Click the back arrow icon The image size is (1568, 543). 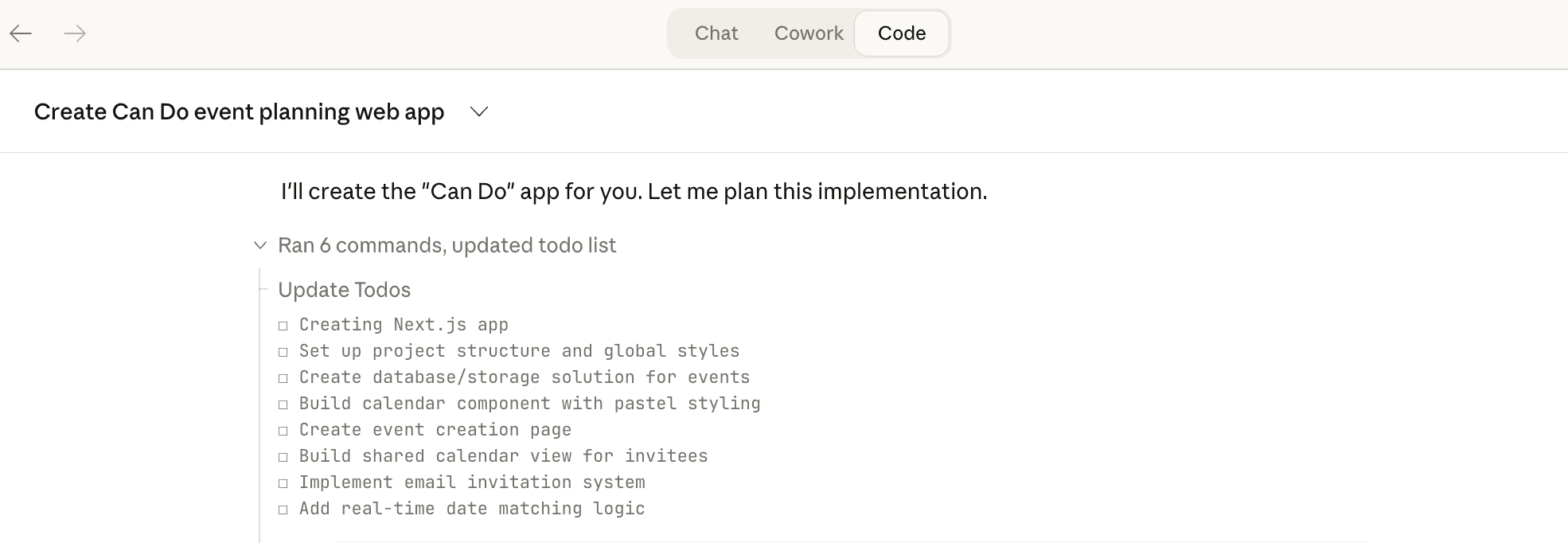coord(21,33)
